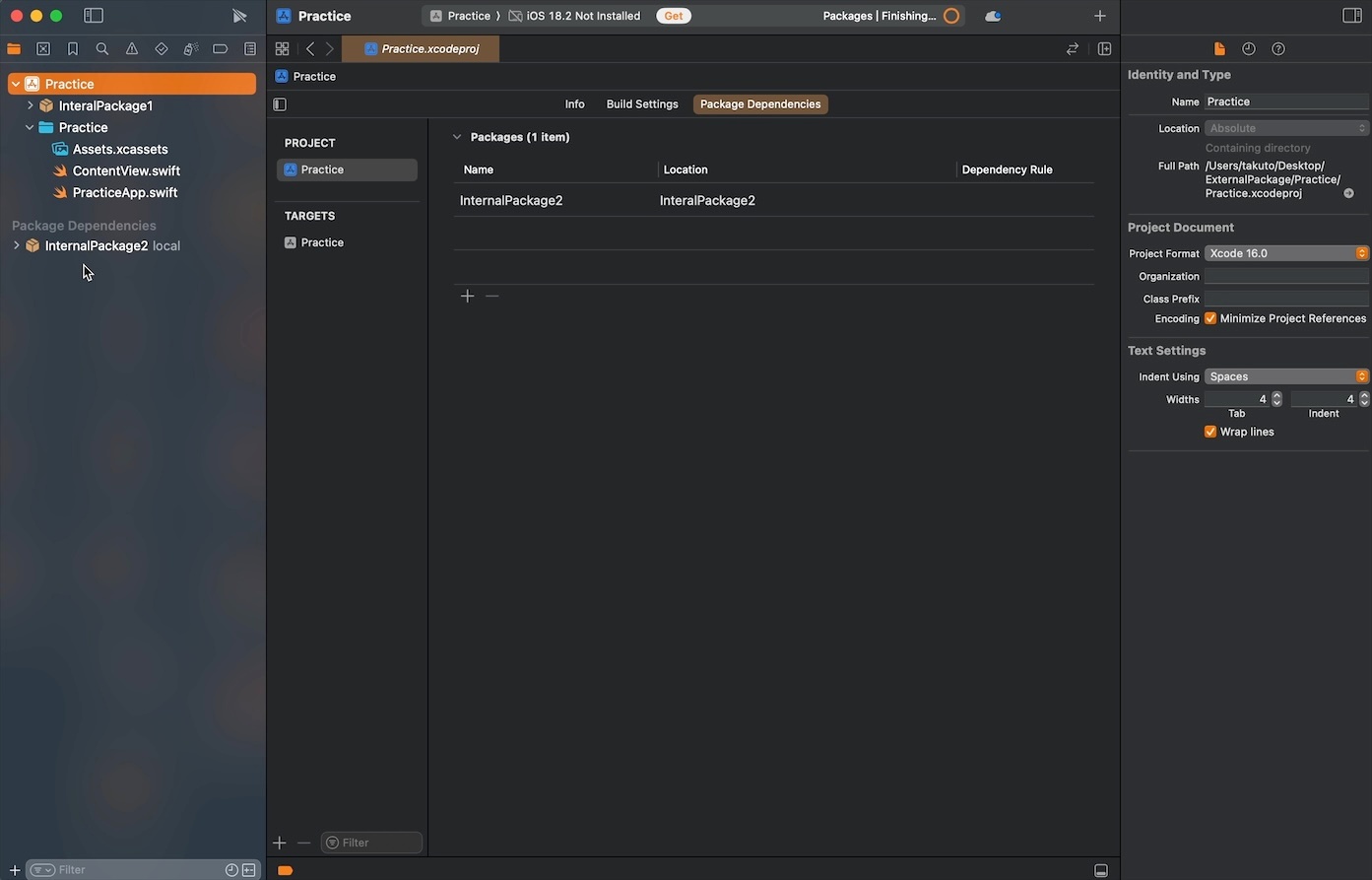Toggle the navigator sidebar visibility

[94, 16]
